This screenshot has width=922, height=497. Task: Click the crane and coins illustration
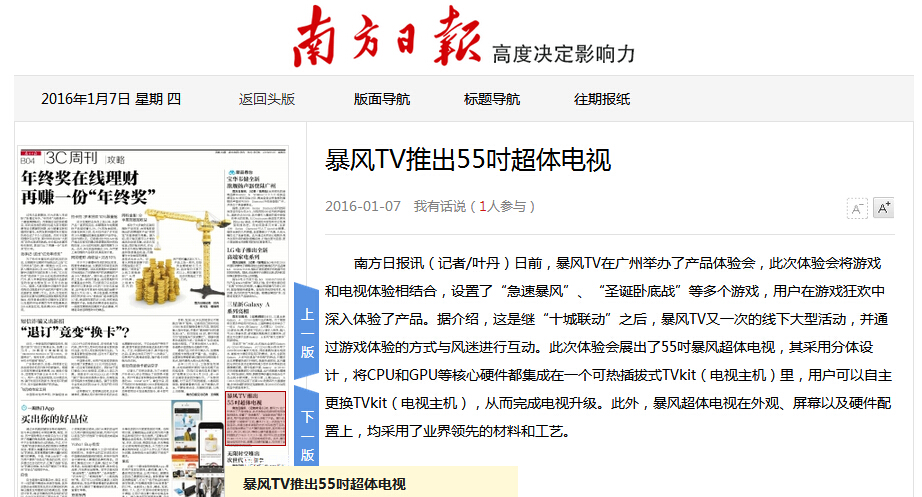179,256
